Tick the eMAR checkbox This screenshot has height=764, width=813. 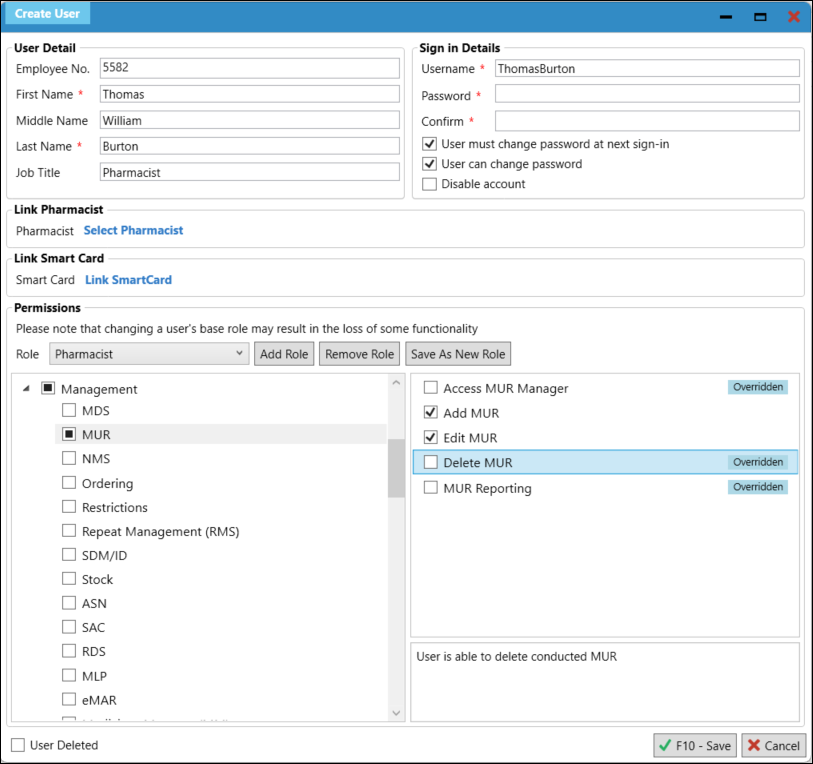(69, 699)
